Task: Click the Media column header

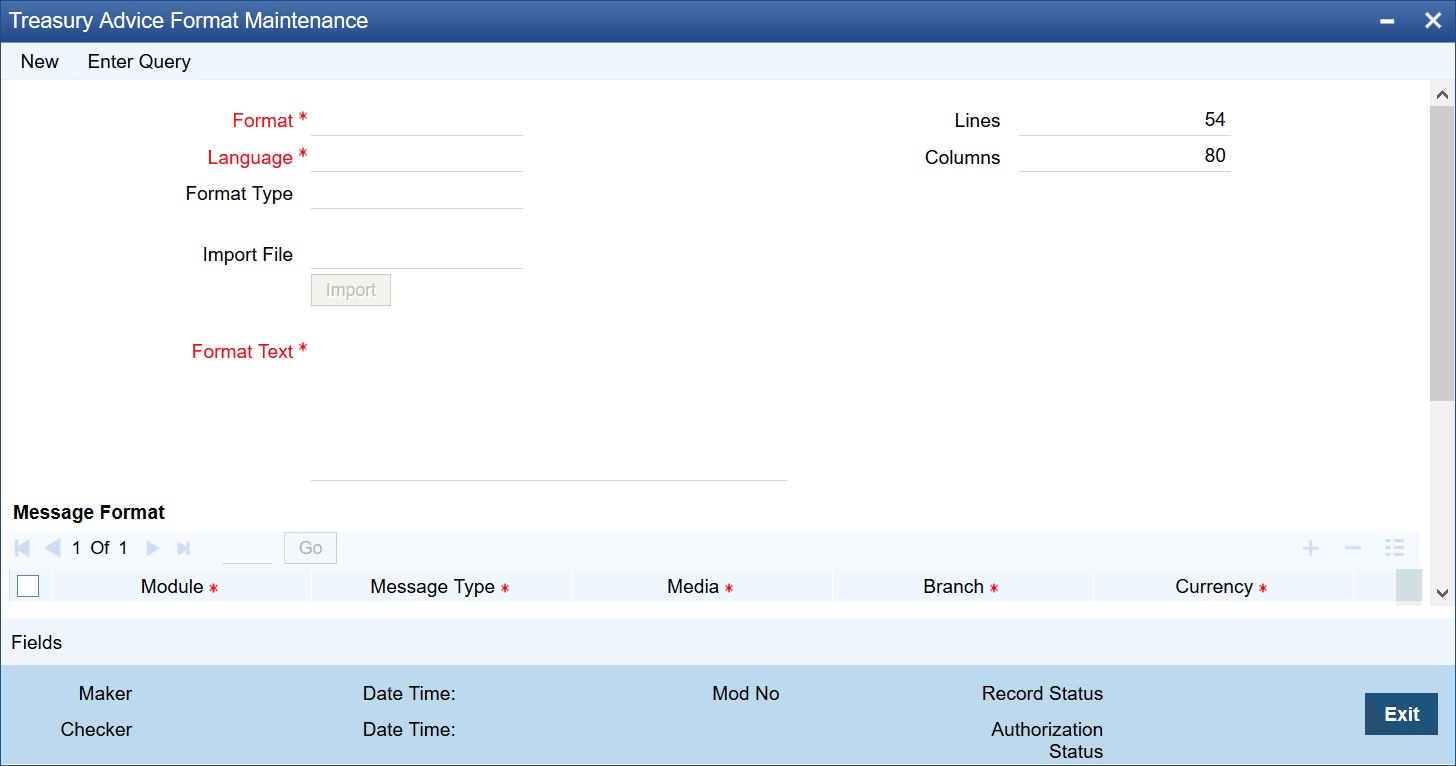Action: [x=701, y=587]
